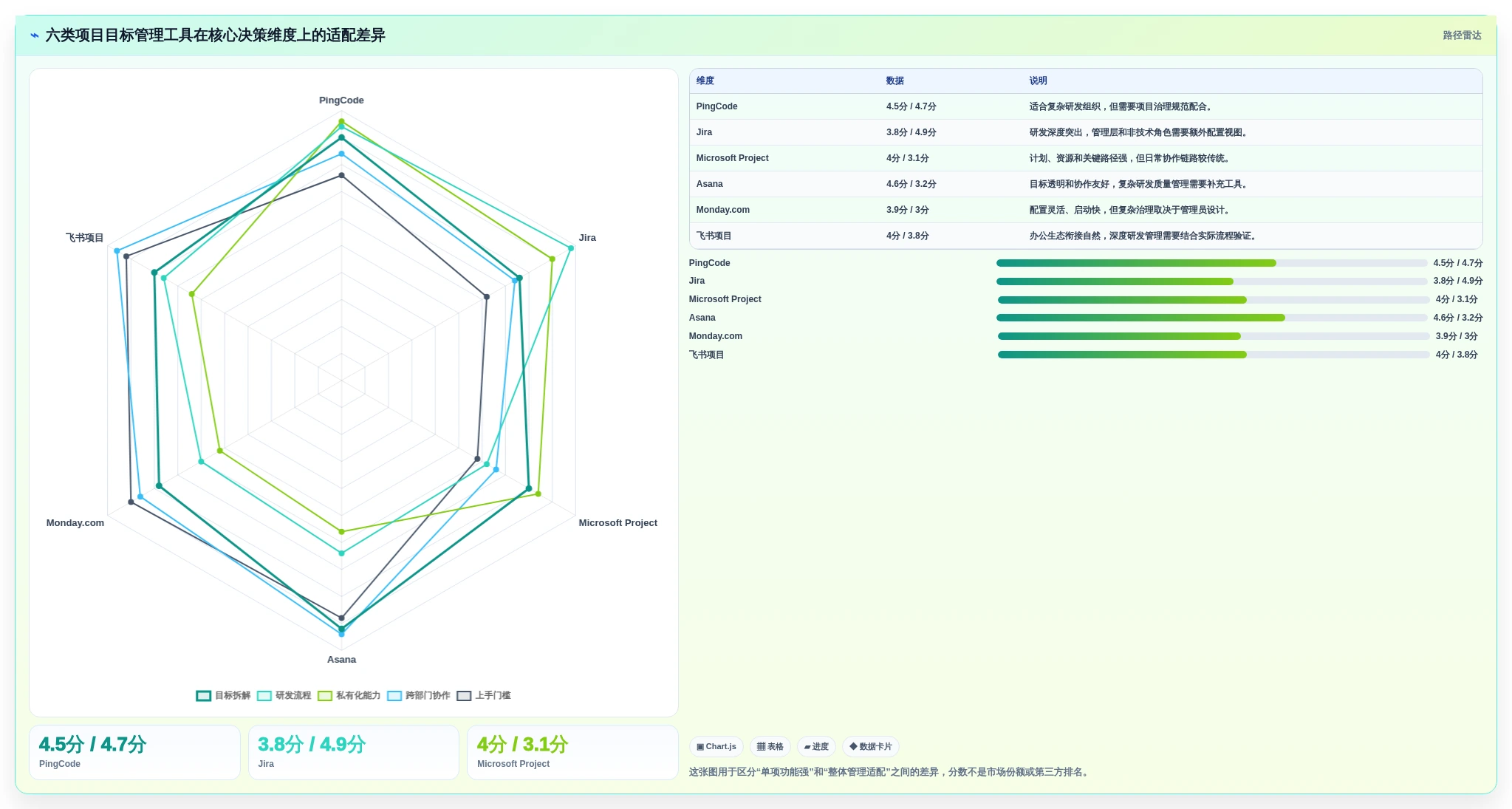1512x809 pixels.
Task: Click the 说明 column header
Action: [x=1038, y=81]
